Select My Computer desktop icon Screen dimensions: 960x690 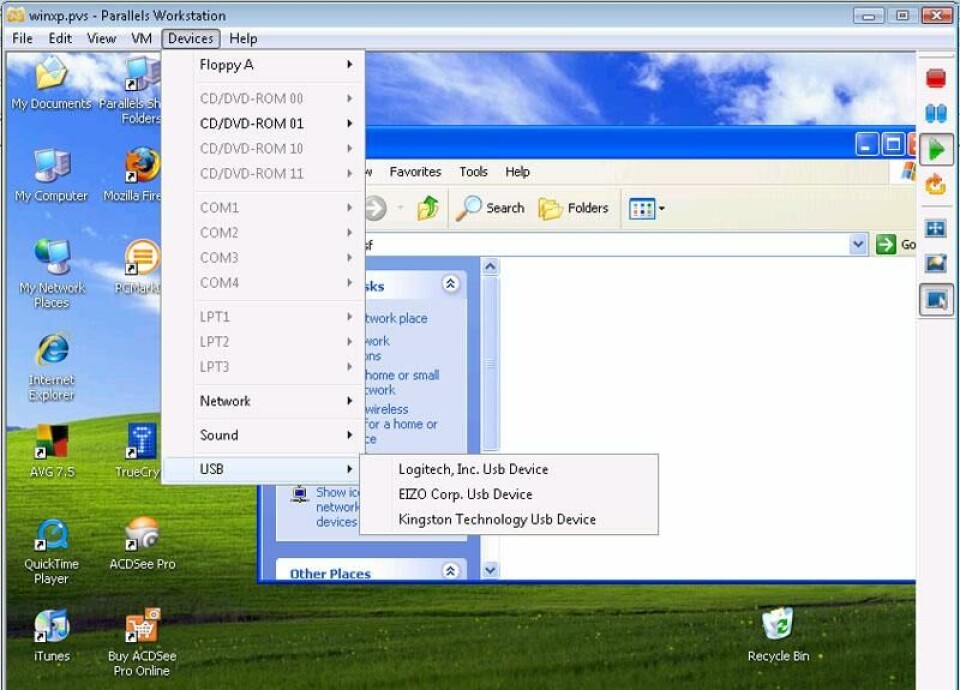(x=51, y=176)
